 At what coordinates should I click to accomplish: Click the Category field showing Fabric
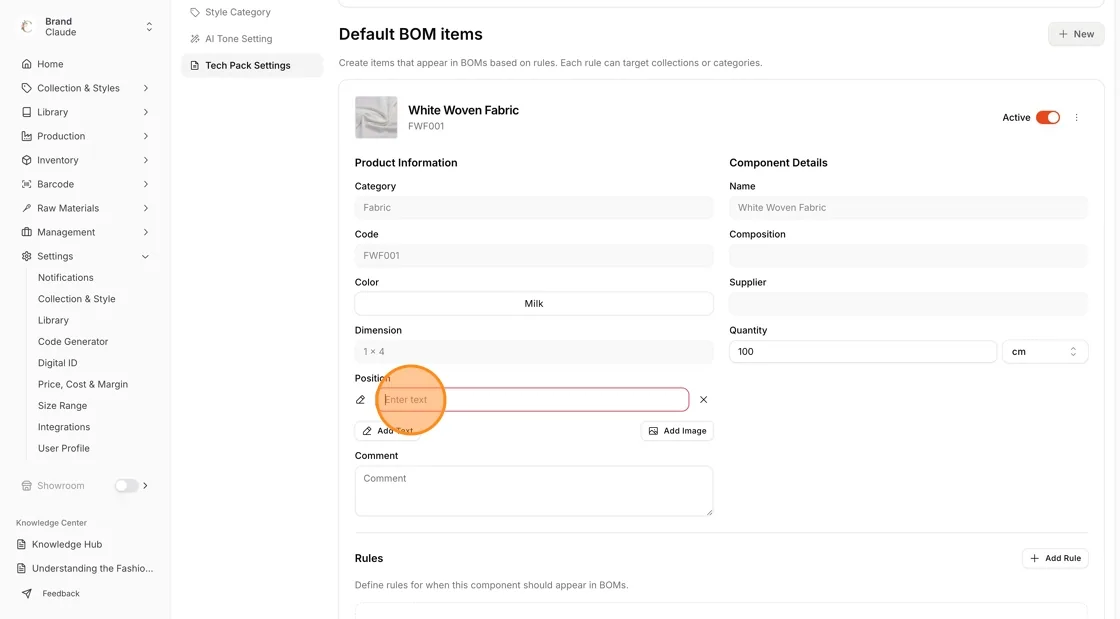pos(534,208)
